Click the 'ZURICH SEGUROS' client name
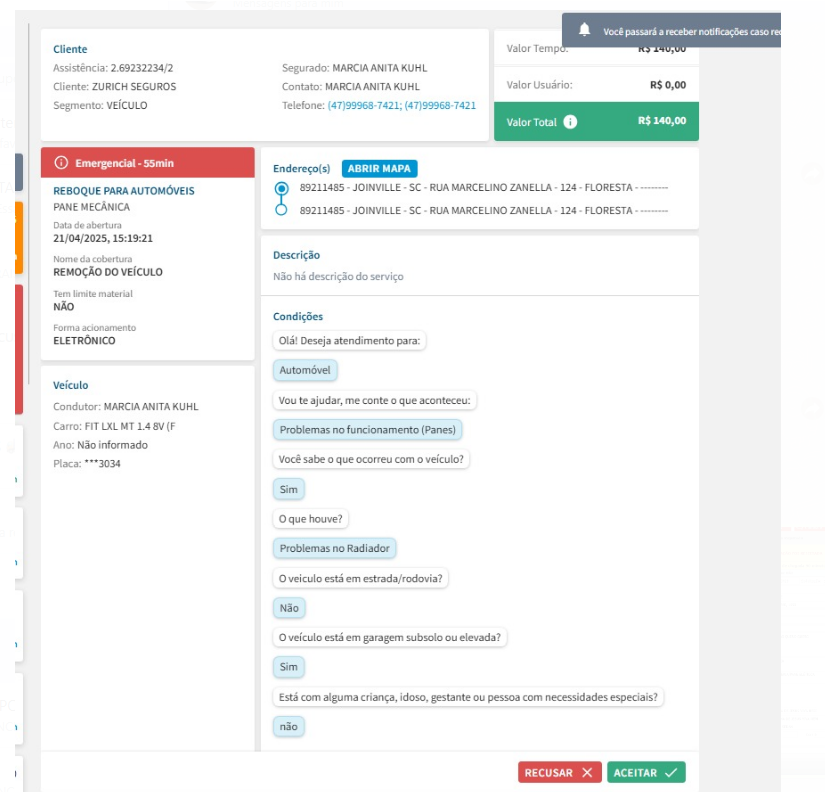The image size is (825, 792). pyautogui.click(x=134, y=86)
